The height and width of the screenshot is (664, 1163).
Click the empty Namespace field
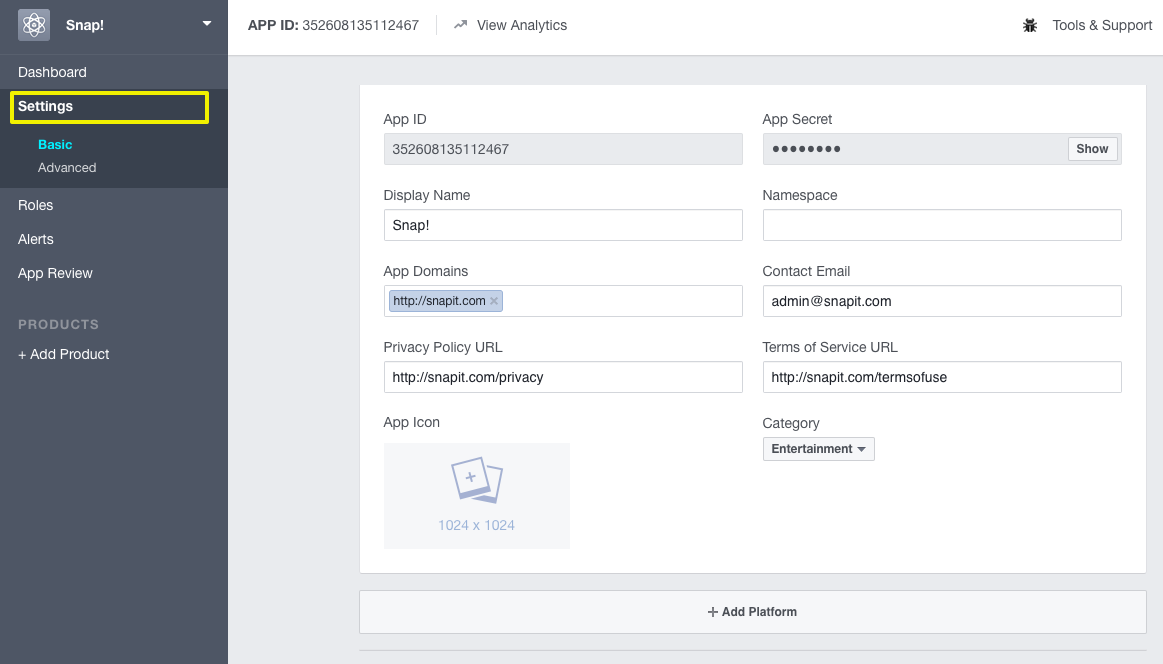point(942,225)
